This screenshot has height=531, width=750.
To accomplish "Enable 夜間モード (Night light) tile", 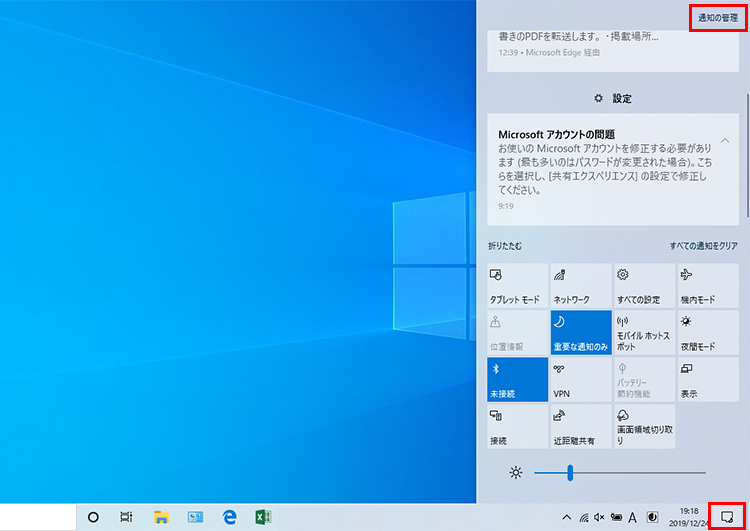I will pos(707,333).
